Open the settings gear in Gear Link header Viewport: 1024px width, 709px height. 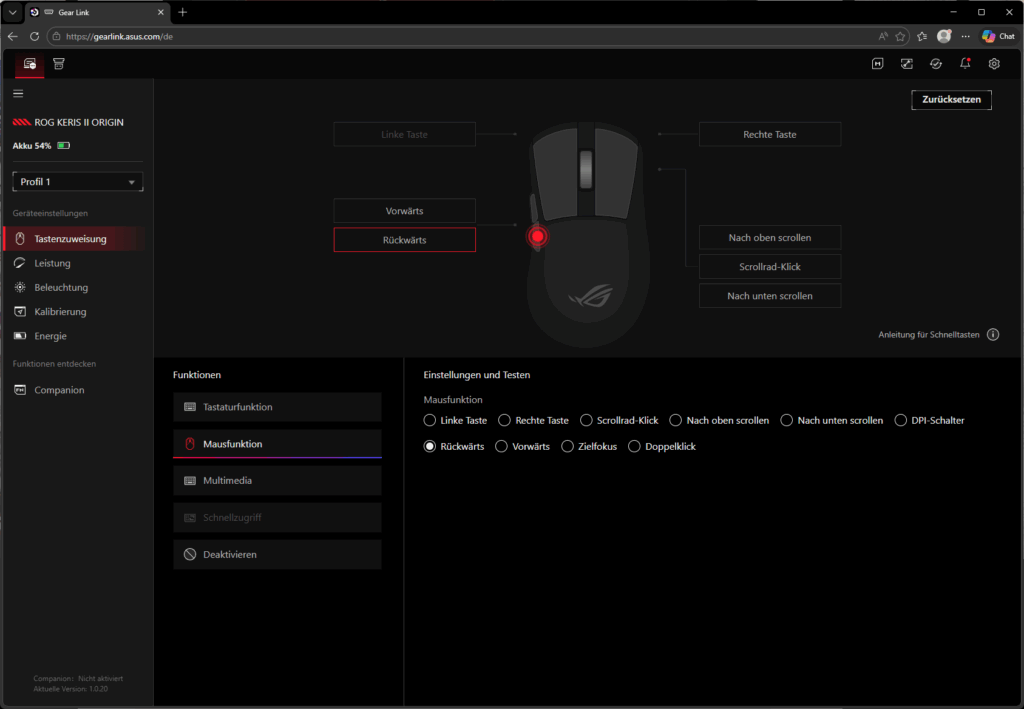[994, 64]
